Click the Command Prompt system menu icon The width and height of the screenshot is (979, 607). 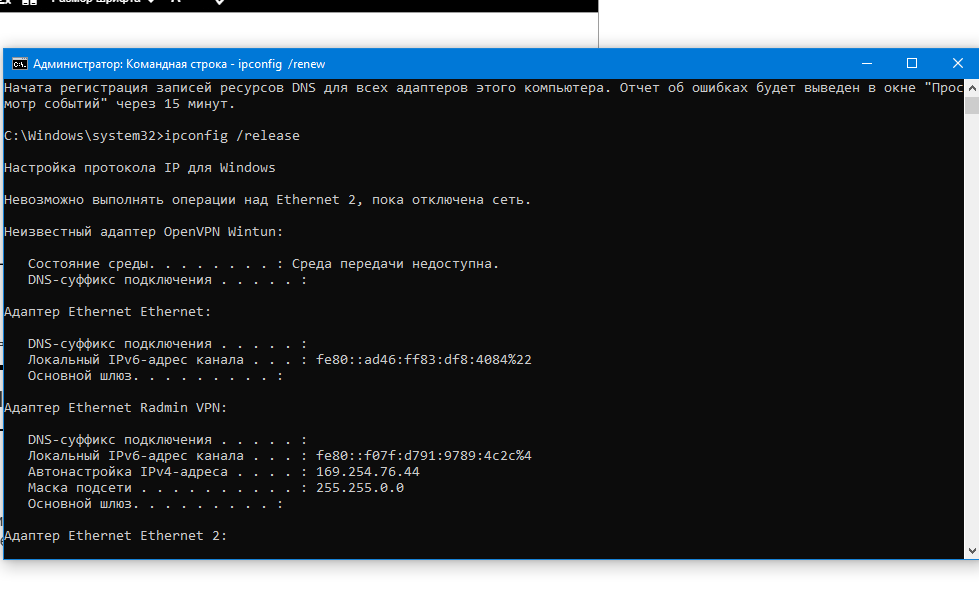click(x=19, y=63)
